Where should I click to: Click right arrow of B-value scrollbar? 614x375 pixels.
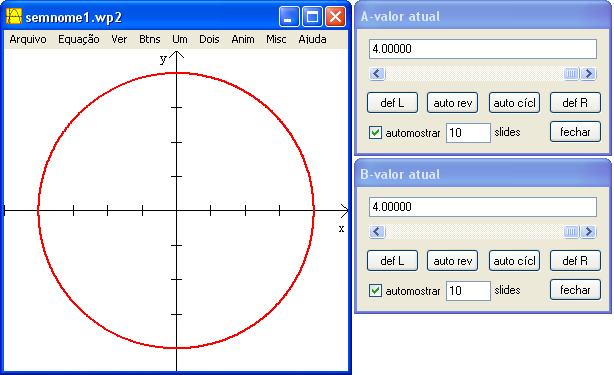tap(588, 232)
